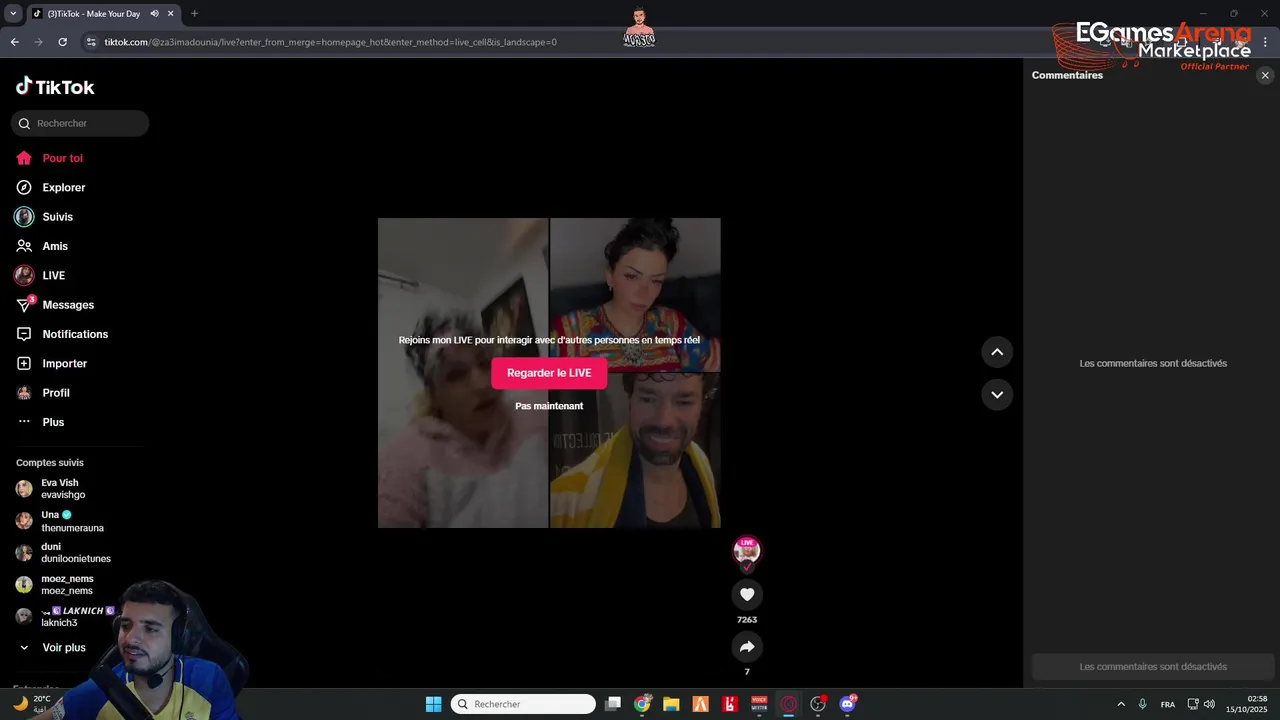Click the TikTok Rechercher search field
The width and height of the screenshot is (1280, 720).
point(80,123)
